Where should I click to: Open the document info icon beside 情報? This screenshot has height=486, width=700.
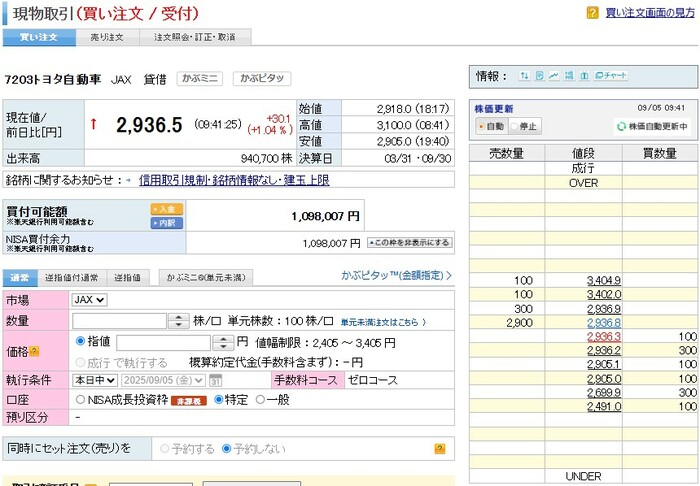click(x=539, y=76)
